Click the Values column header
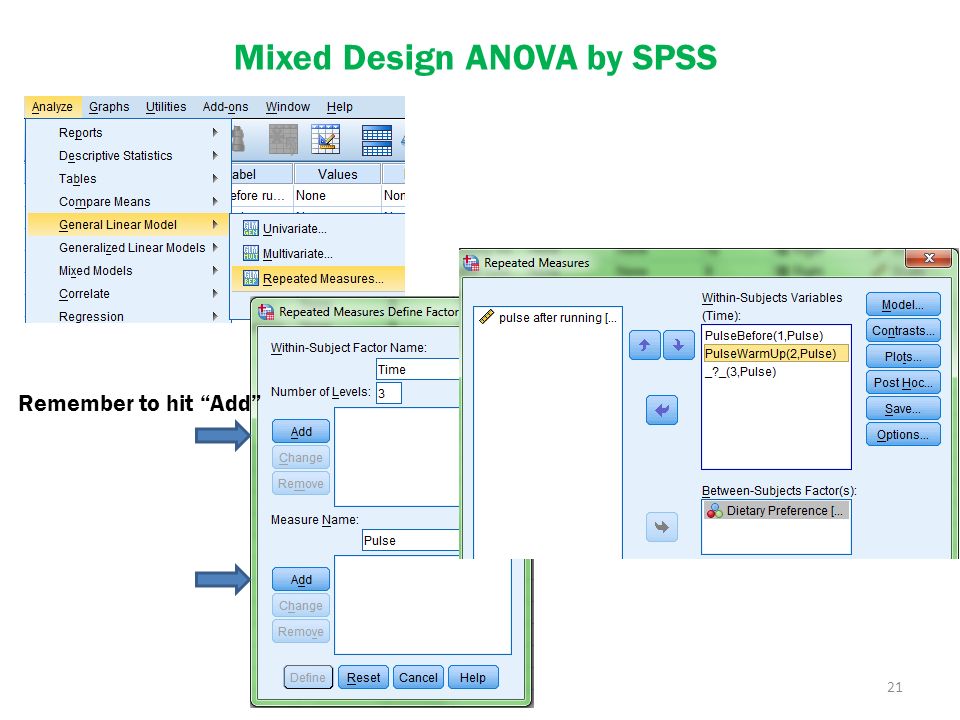 point(337,174)
